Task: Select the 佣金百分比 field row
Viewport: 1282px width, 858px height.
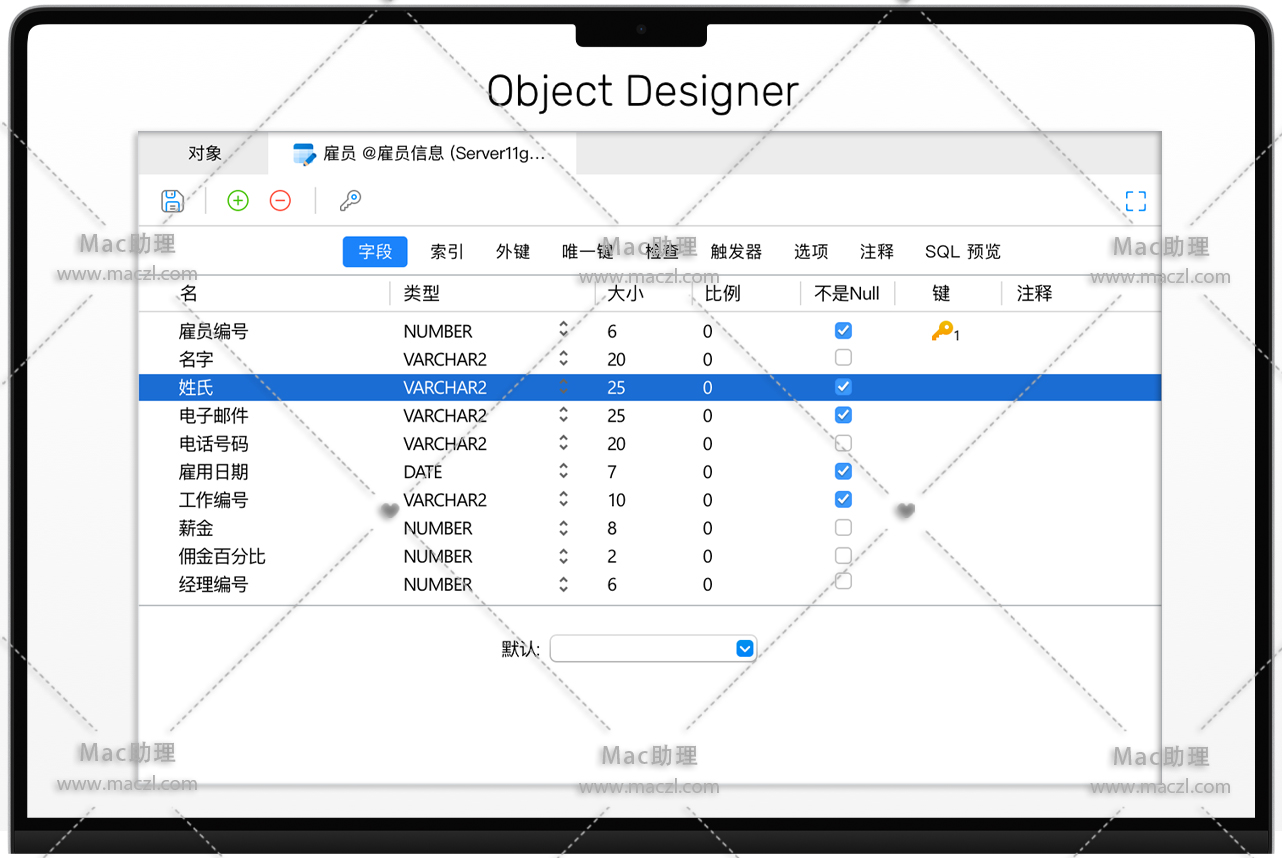Action: [x=222, y=556]
